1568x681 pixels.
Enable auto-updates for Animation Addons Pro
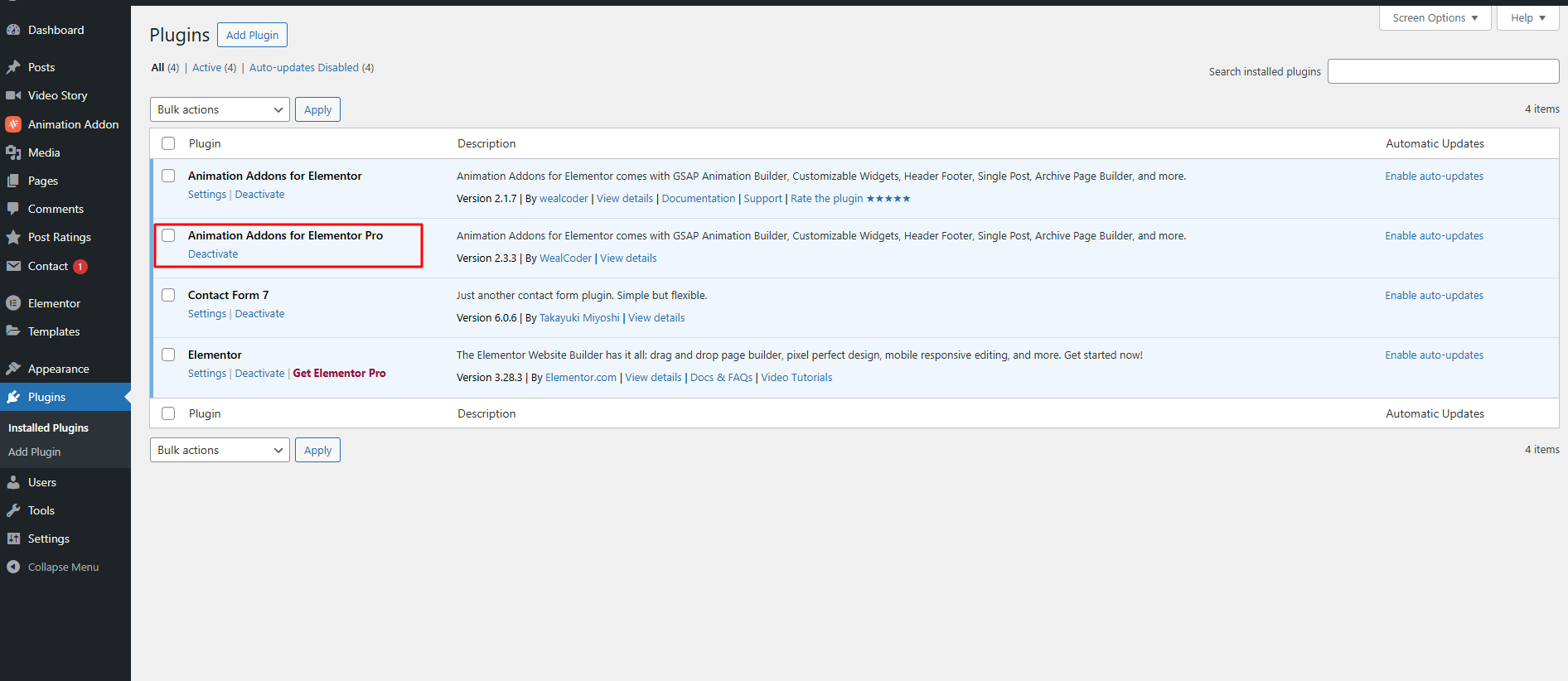click(x=1434, y=236)
